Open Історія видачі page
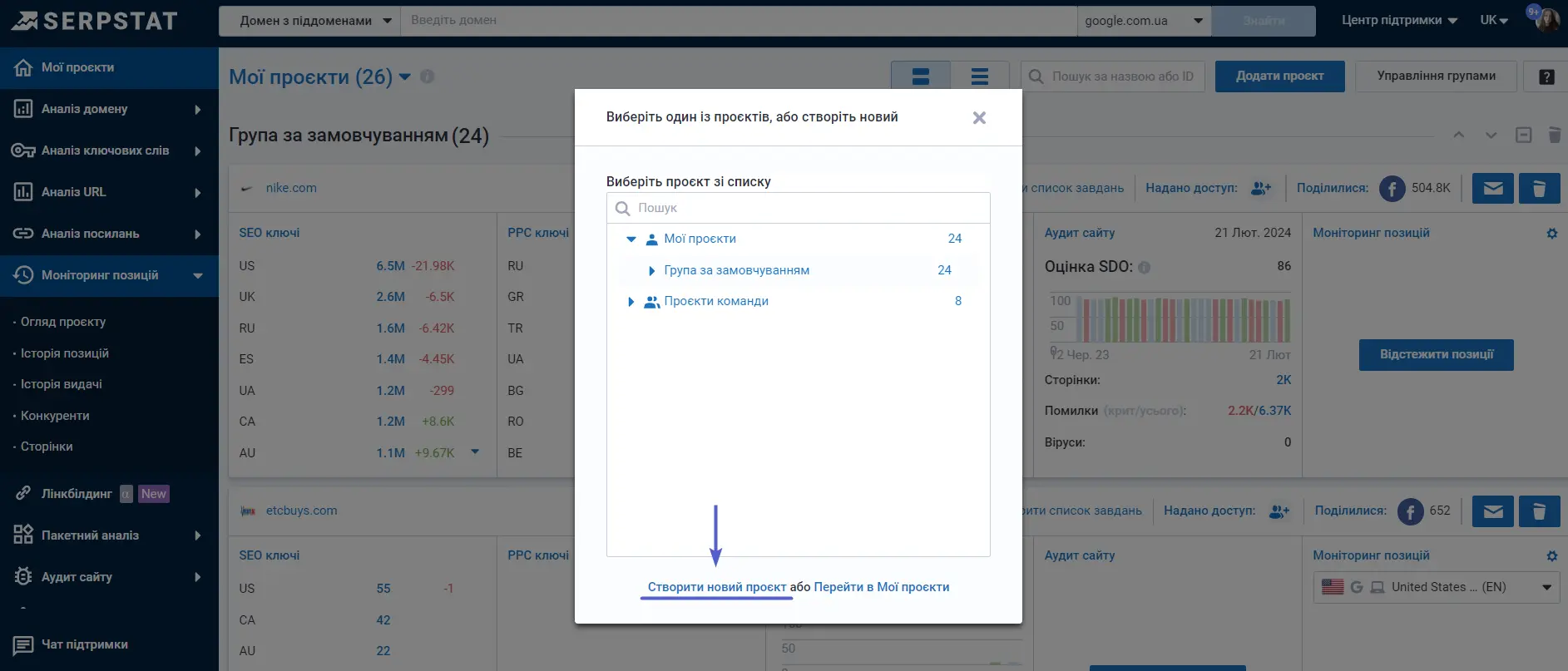 coord(62,384)
